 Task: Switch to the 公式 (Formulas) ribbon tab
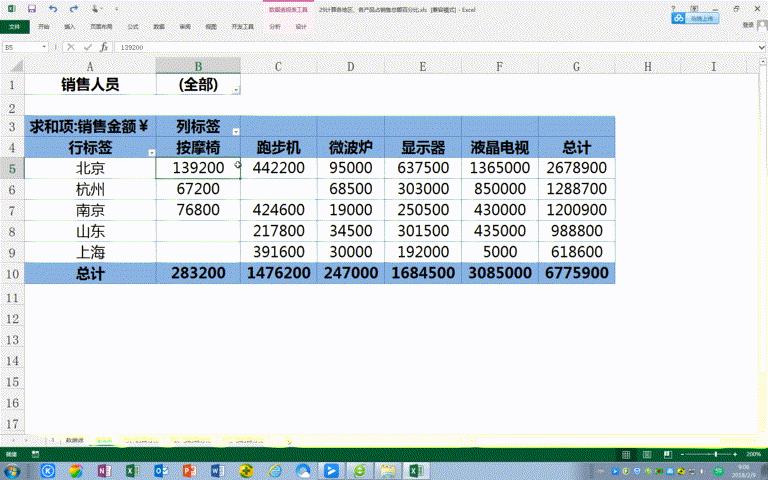pos(133,26)
